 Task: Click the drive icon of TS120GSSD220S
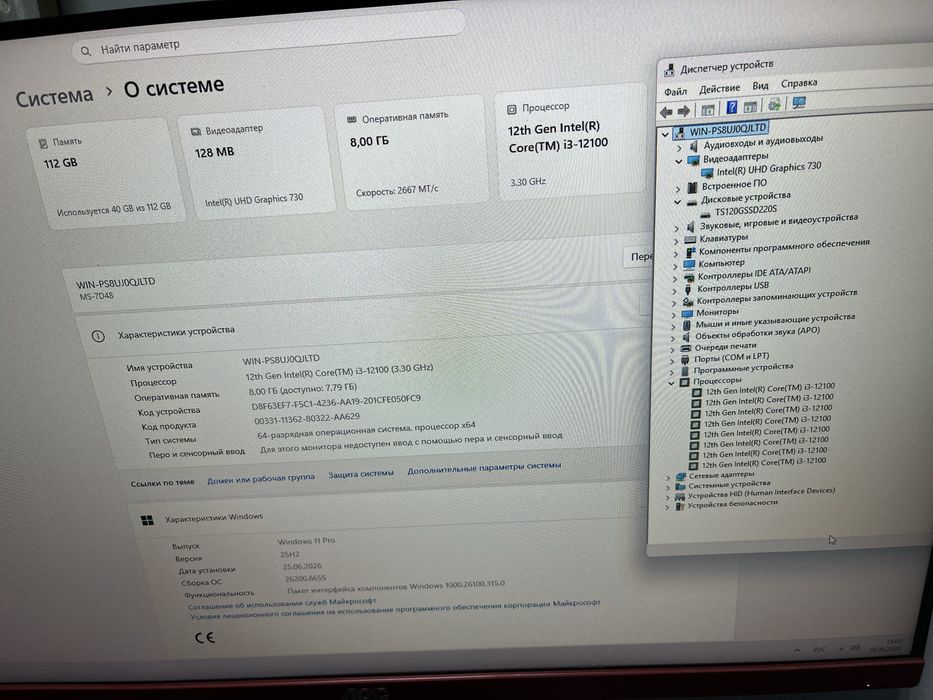tap(706, 214)
